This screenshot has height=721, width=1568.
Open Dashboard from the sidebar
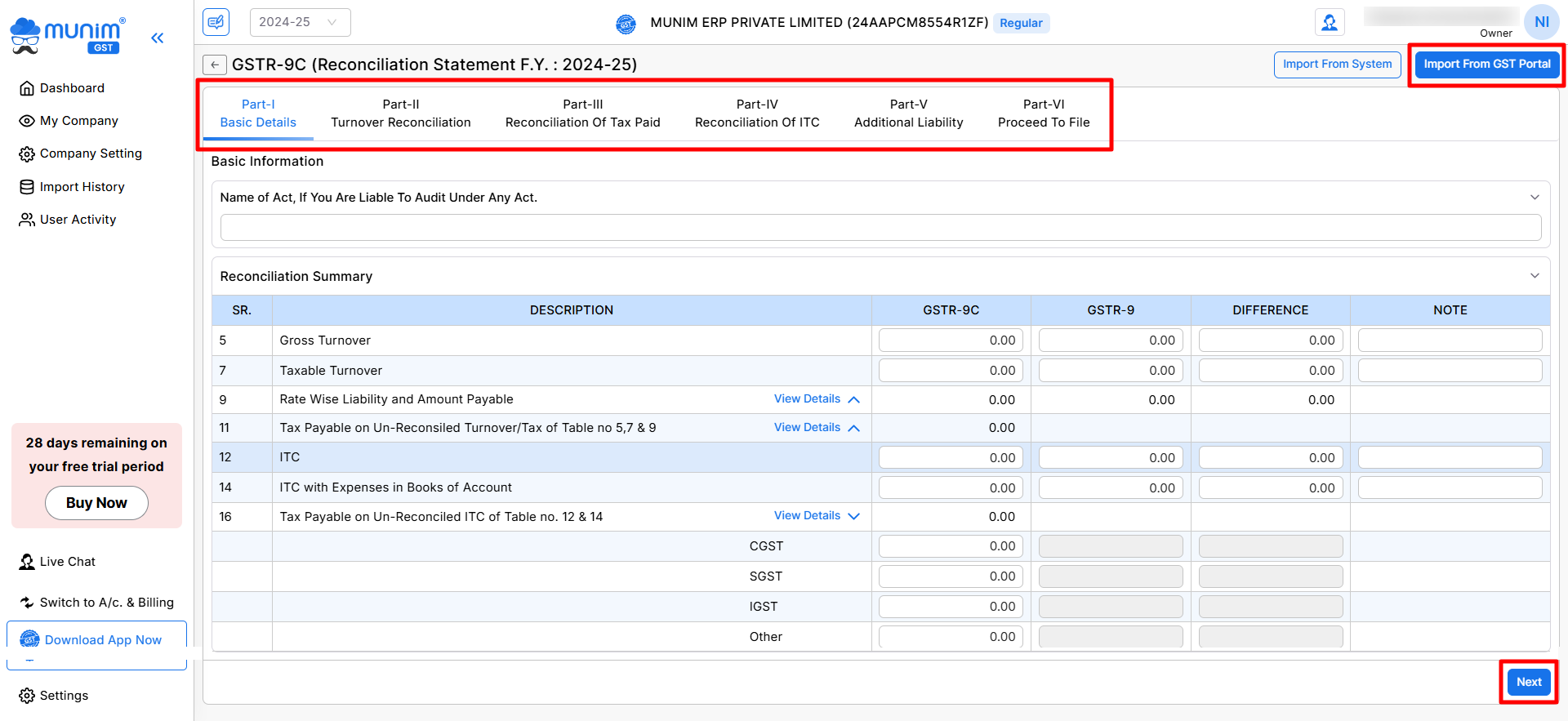[72, 88]
